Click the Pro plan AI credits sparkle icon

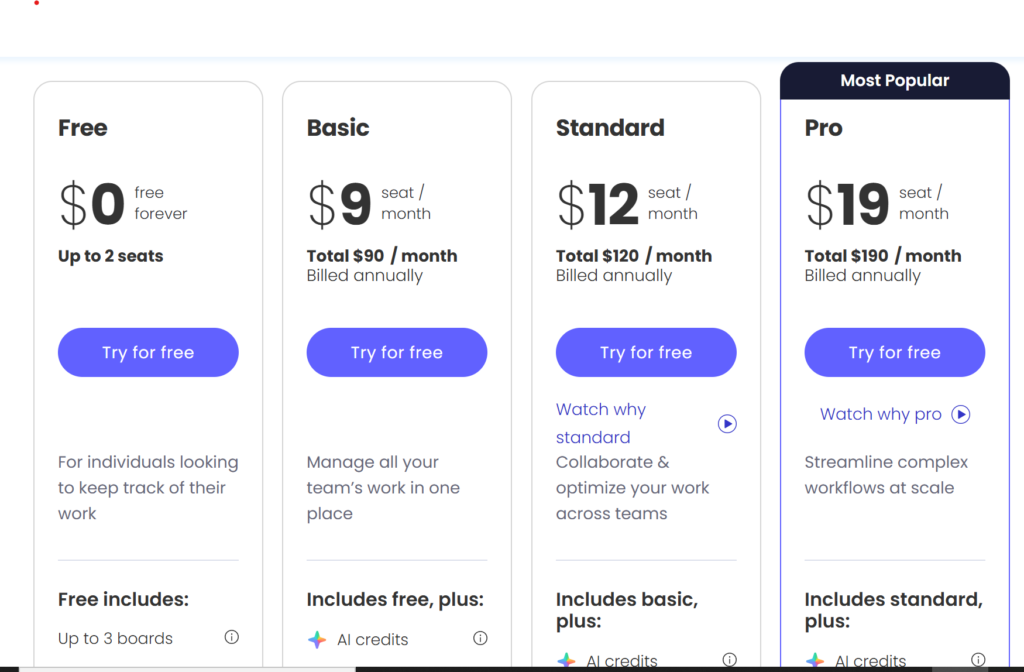point(815,661)
